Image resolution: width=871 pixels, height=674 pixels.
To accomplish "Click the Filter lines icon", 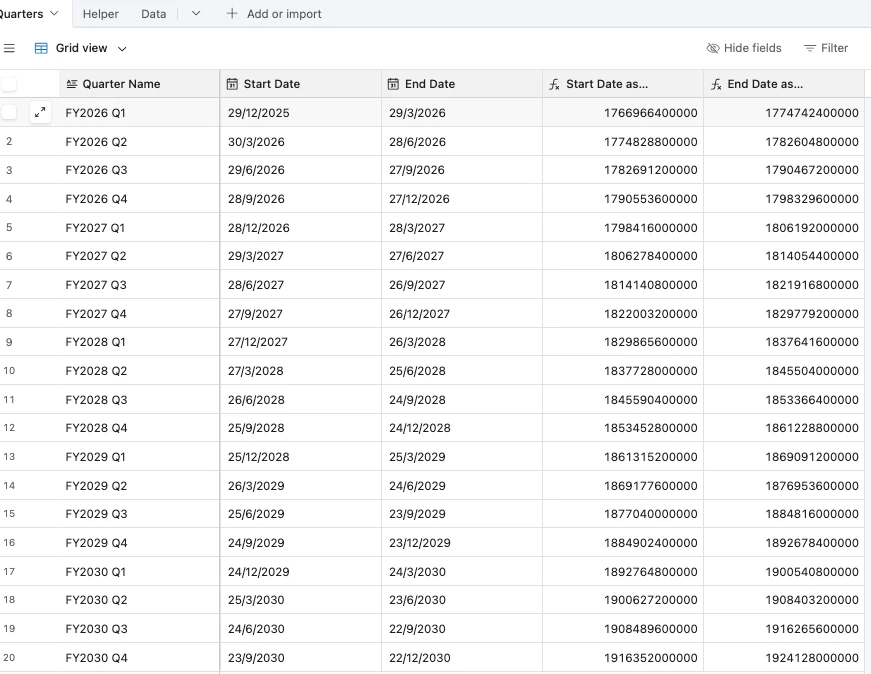I will [x=810, y=48].
